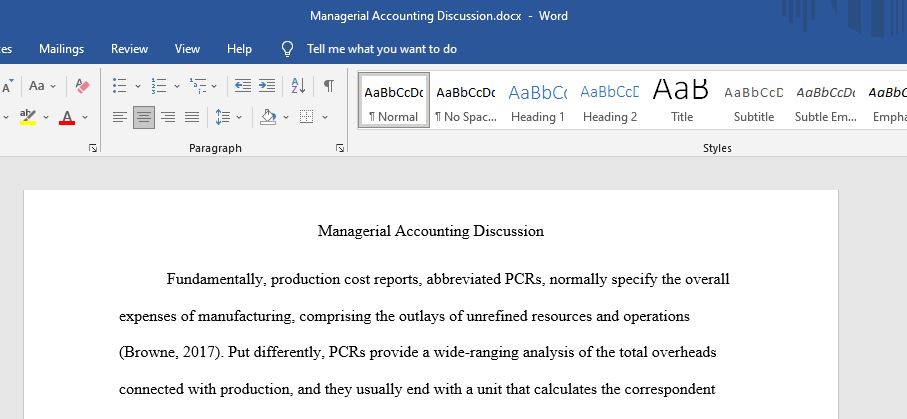Image resolution: width=907 pixels, height=419 pixels.
Task: Open Font Color dropdown arrow
Action: [85, 117]
